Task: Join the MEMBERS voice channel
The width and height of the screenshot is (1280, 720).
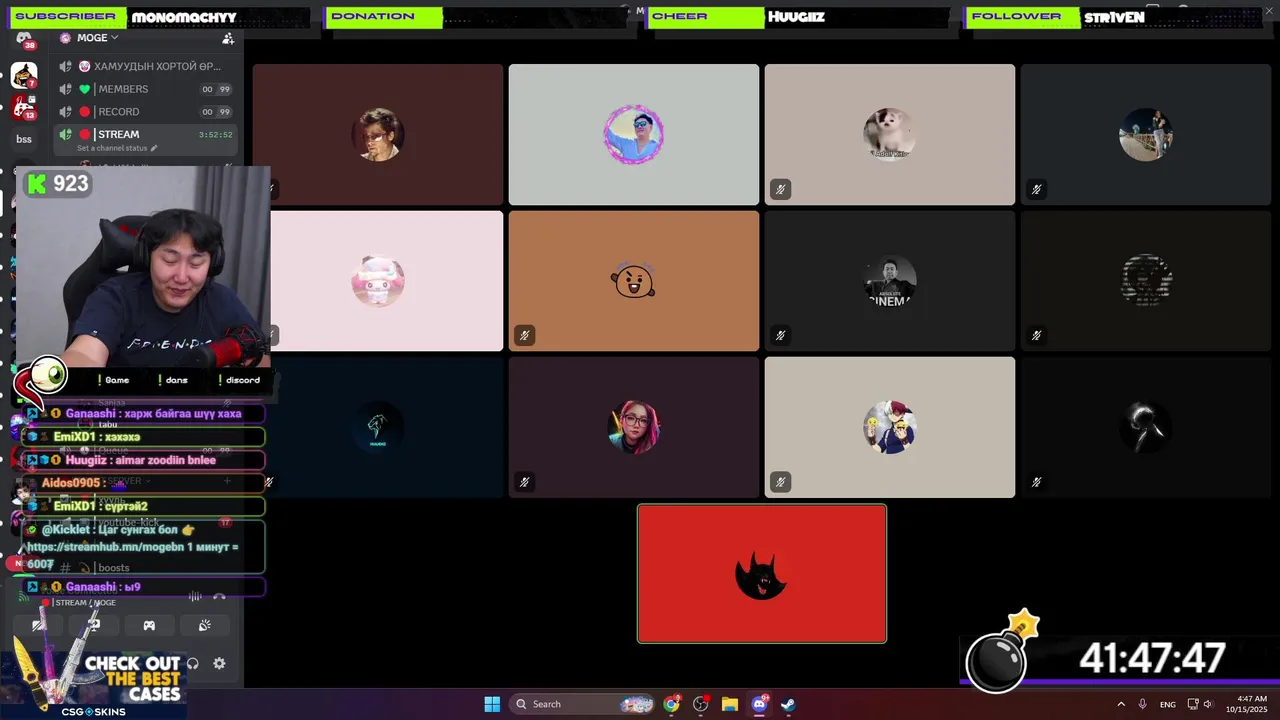Action: tap(145, 89)
